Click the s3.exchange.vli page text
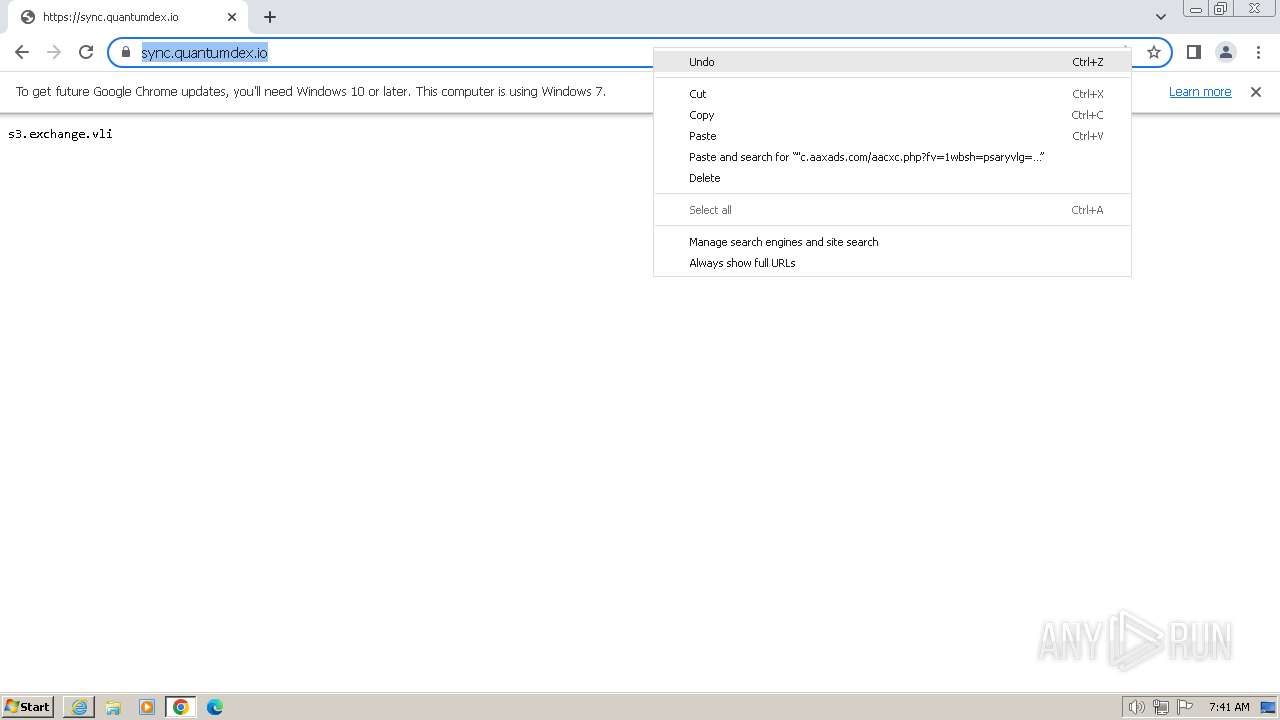 pos(60,134)
